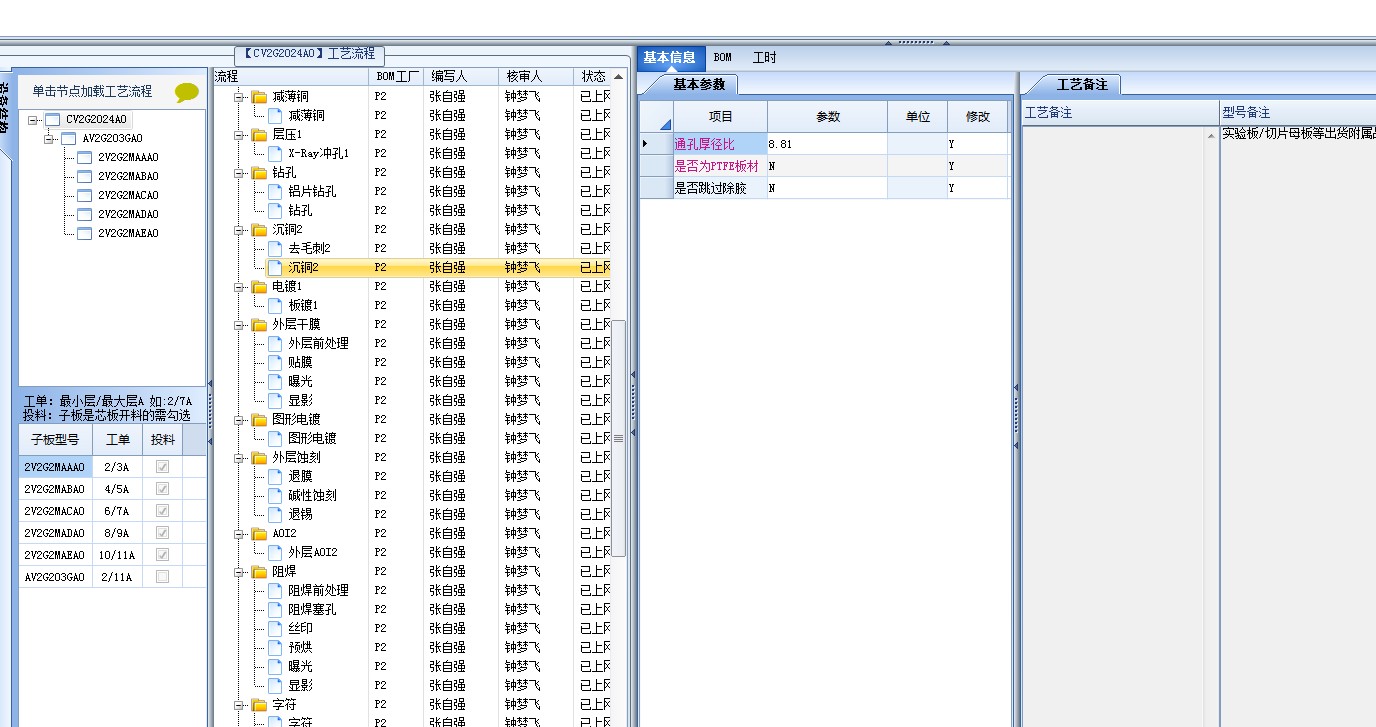The width and height of the screenshot is (1376, 727).
Task: Collapse the 减薄铜 folder in the flow tree
Action: (x=239, y=97)
